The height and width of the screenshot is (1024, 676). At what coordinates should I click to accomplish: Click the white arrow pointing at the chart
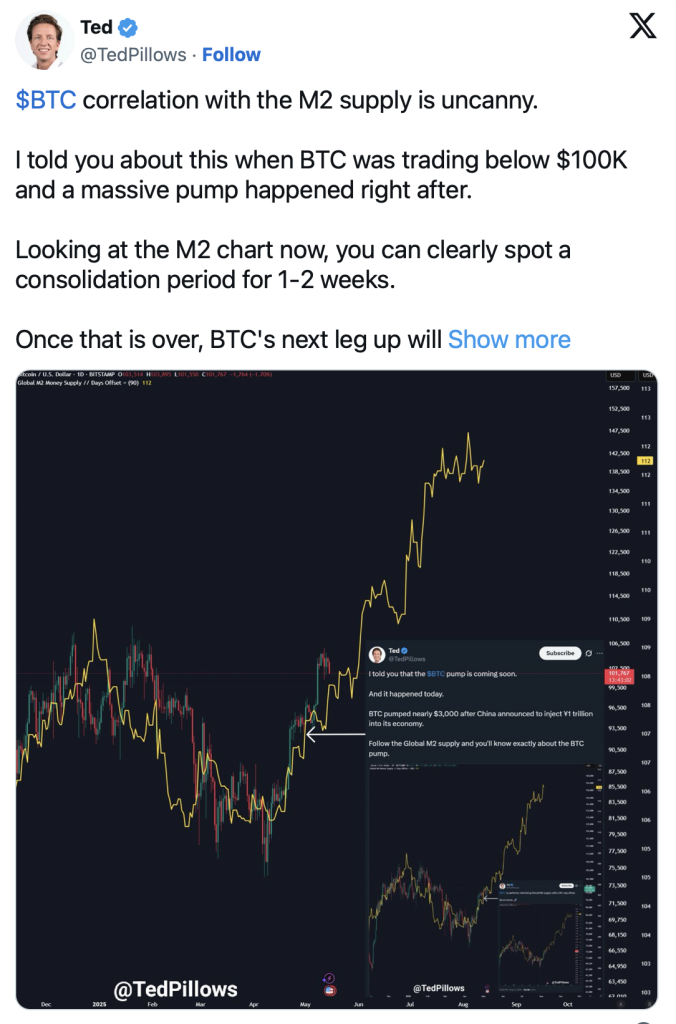click(336, 735)
